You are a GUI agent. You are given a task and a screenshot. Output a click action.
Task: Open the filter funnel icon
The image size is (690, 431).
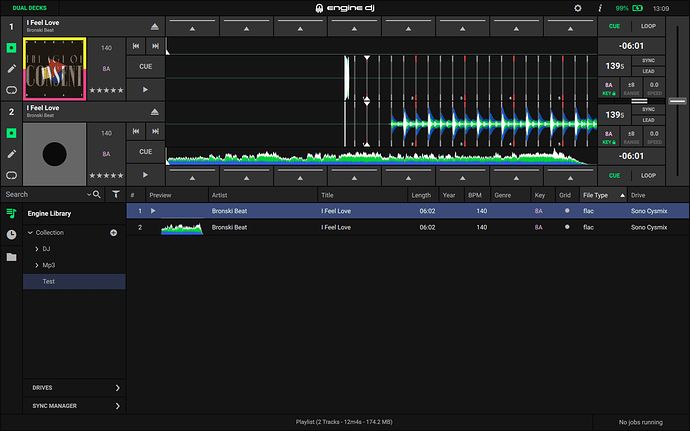116,194
